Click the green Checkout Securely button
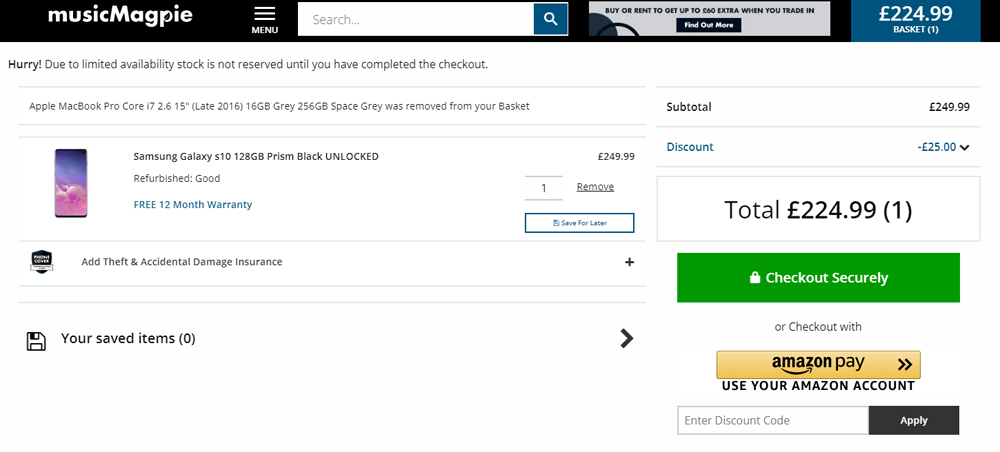The image size is (1000, 452). (x=818, y=277)
